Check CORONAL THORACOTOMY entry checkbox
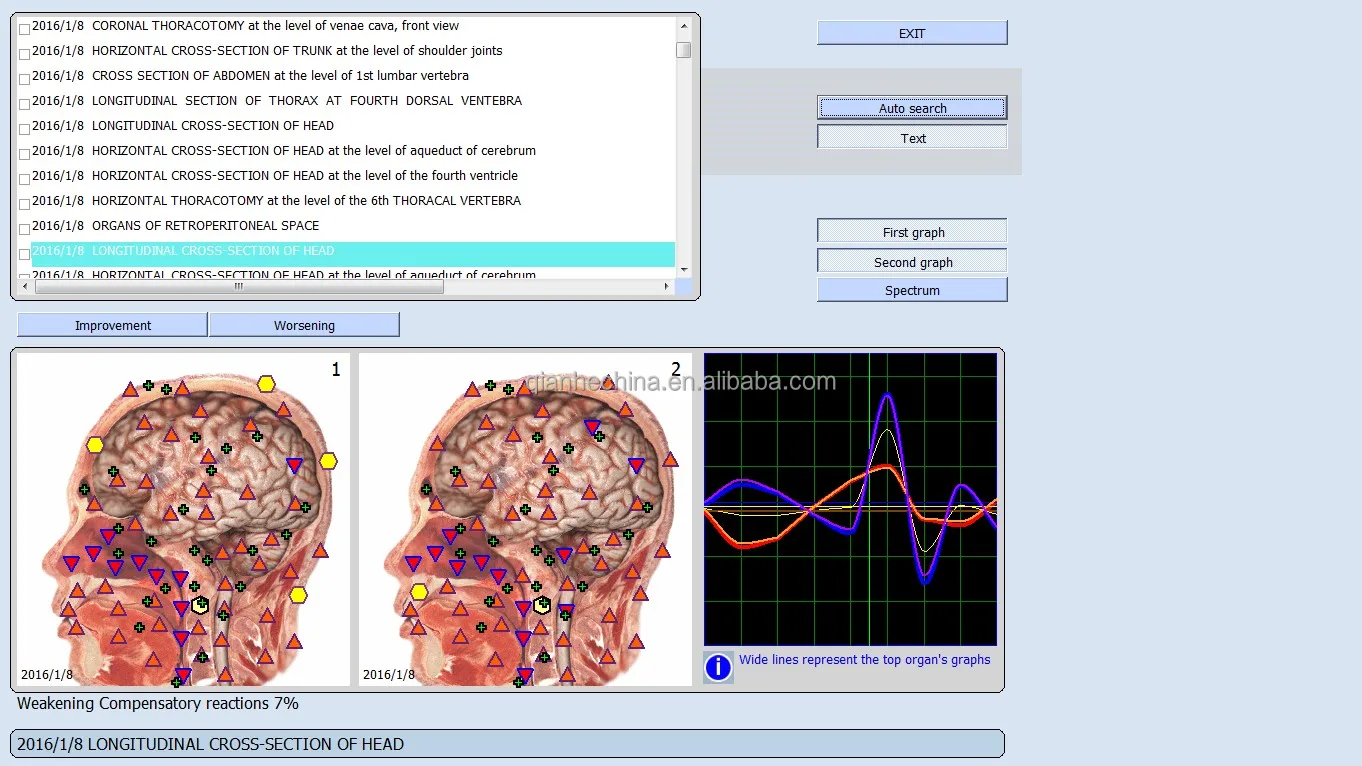This screenshot has height=766, width=1362. [x=25, y=29]
